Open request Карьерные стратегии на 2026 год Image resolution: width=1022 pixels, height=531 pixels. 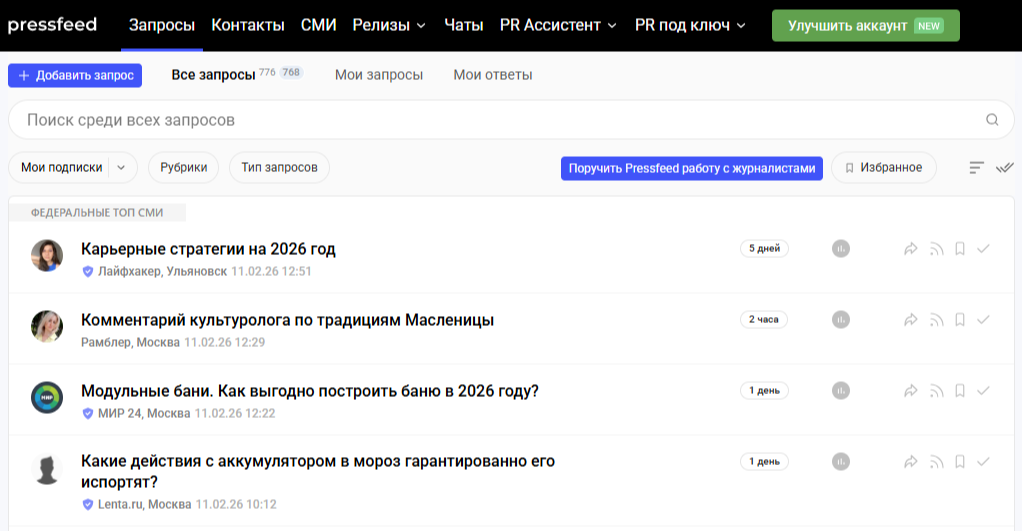[x=208, y=249]
